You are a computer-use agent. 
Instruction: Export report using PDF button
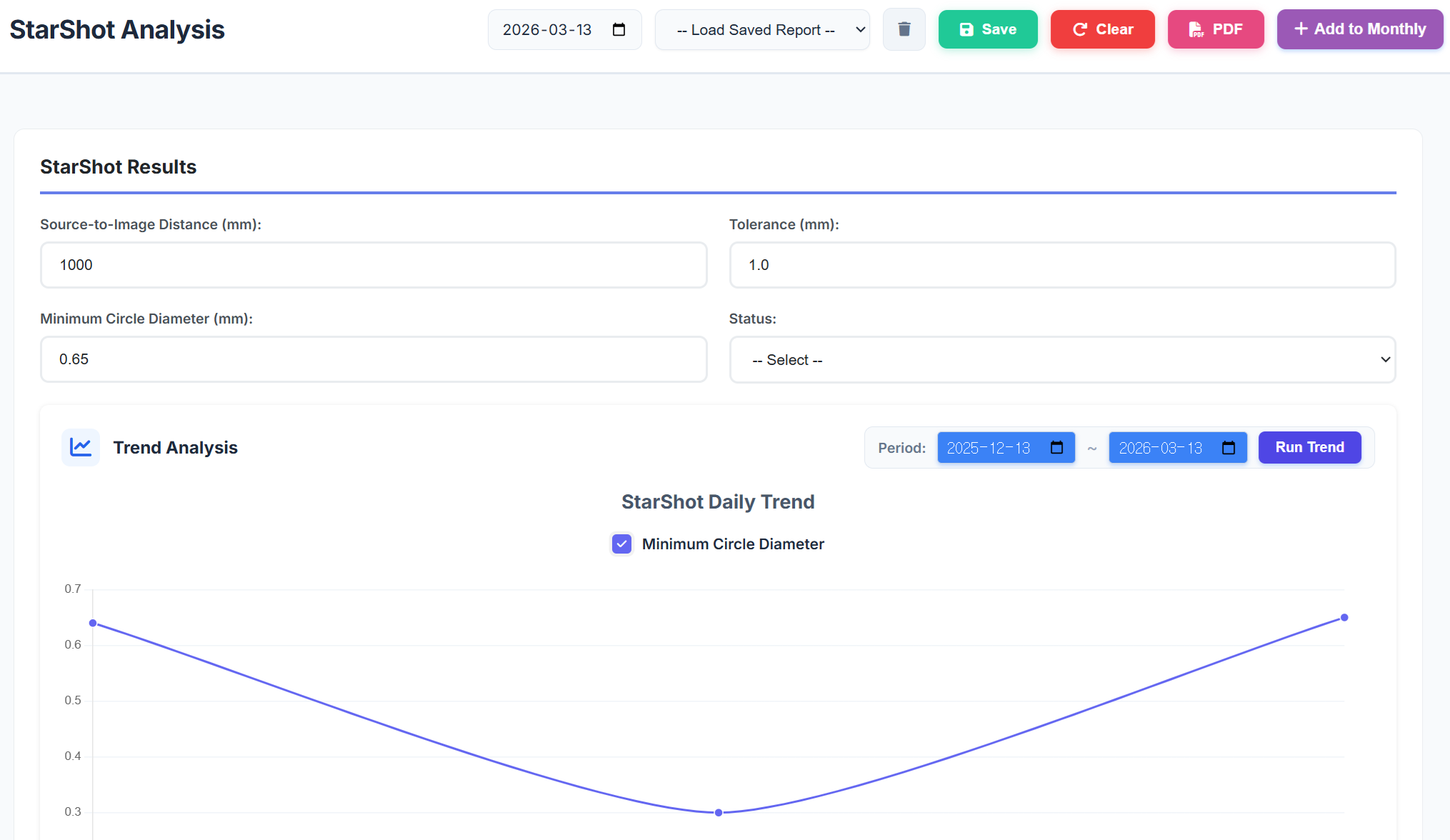point(1216,29)
